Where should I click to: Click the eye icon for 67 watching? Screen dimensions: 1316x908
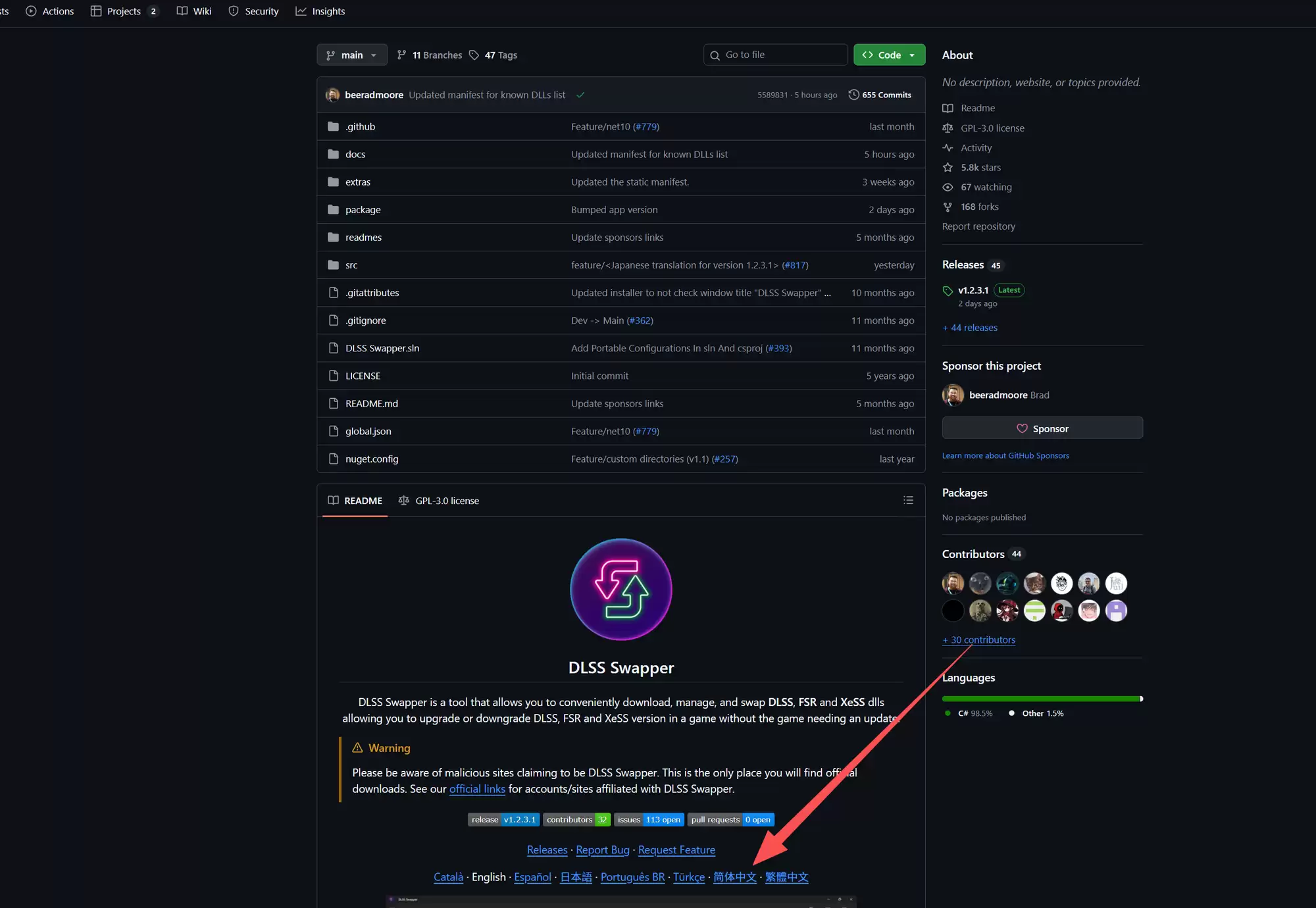pos(948,188)
